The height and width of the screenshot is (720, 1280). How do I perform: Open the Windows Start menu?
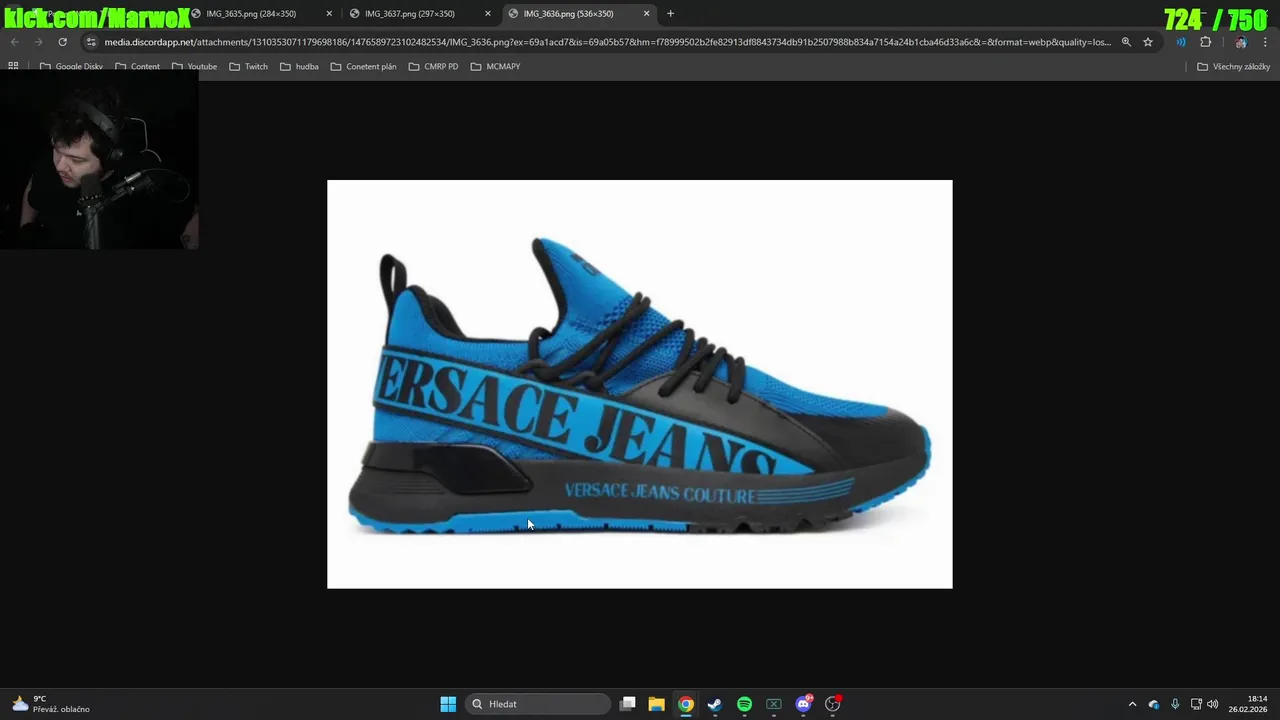click(x=448, y=704)
